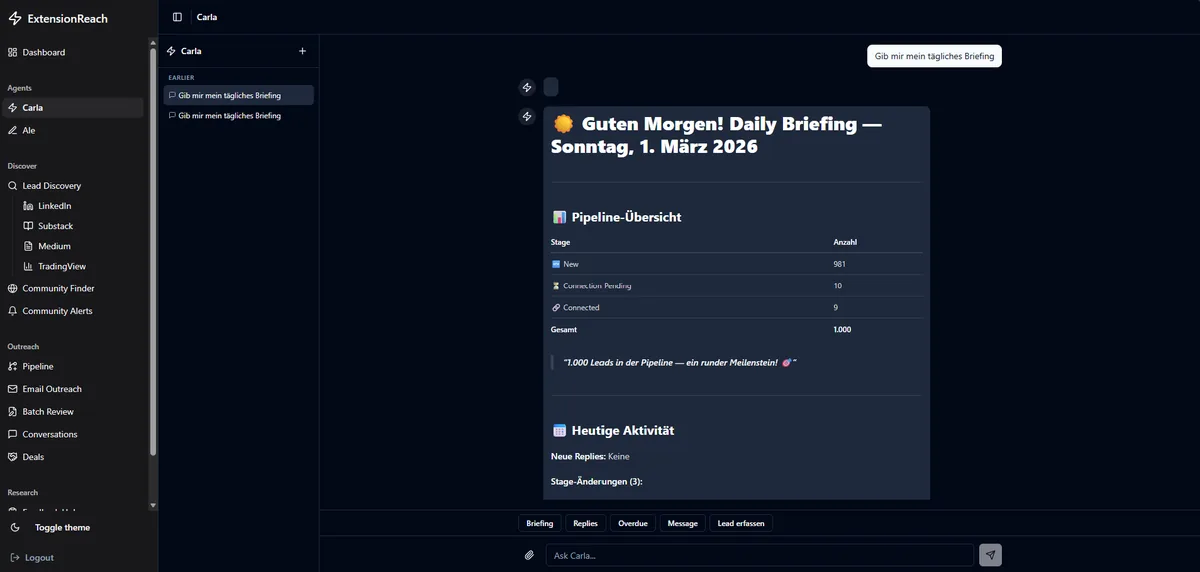
Task: Open the highlighted first 'Gib mir mein tägliches Briefing' chat
Action: pos(239,95)
